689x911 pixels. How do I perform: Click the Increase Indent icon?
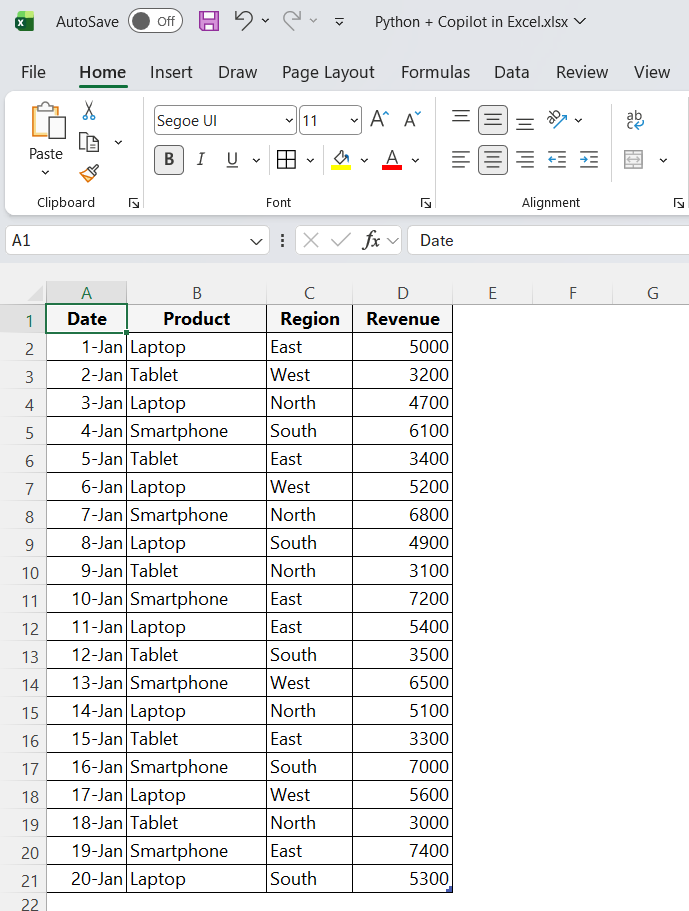click(588, 159)
